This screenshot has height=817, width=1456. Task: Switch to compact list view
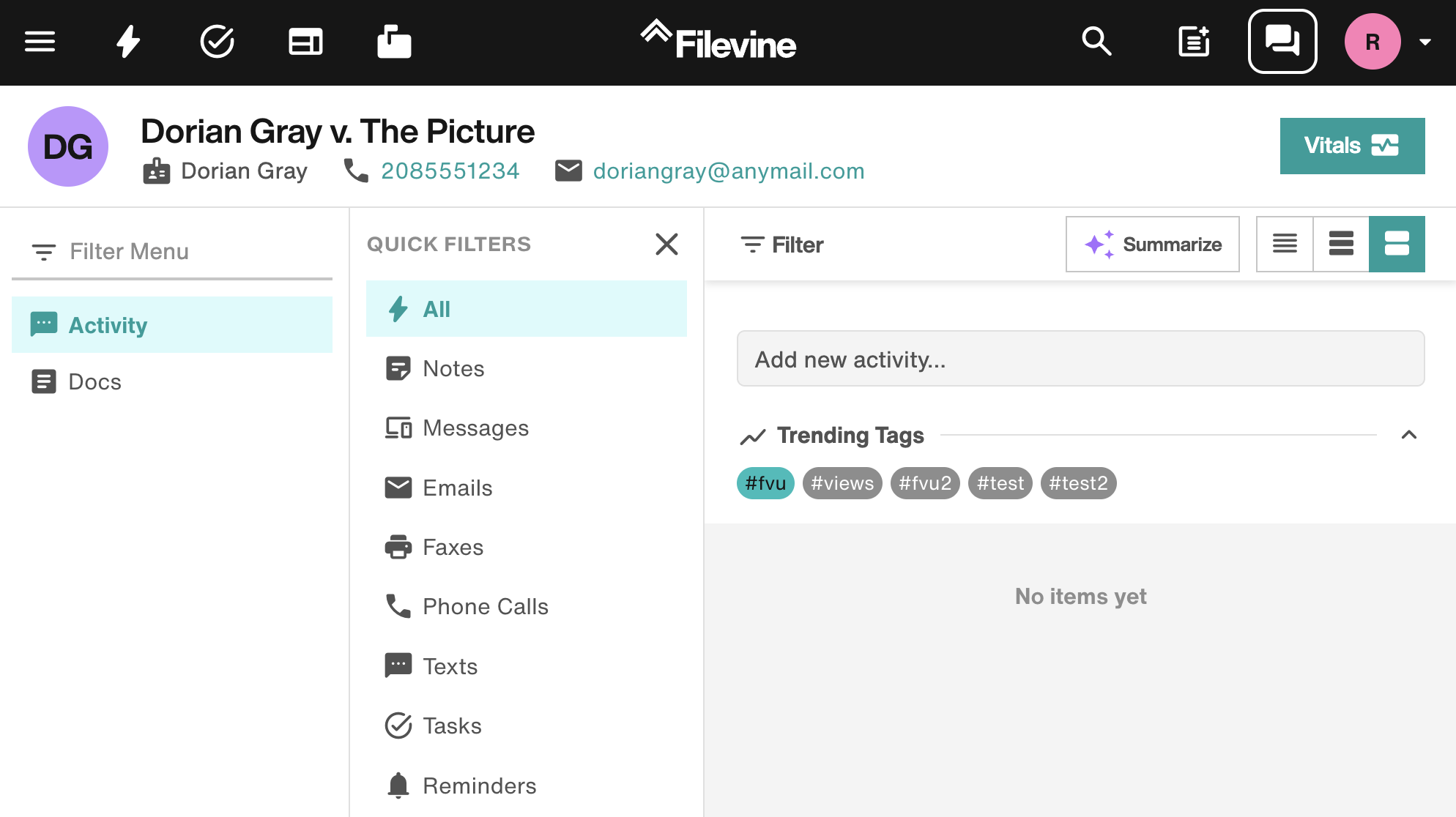[1285, 244]
